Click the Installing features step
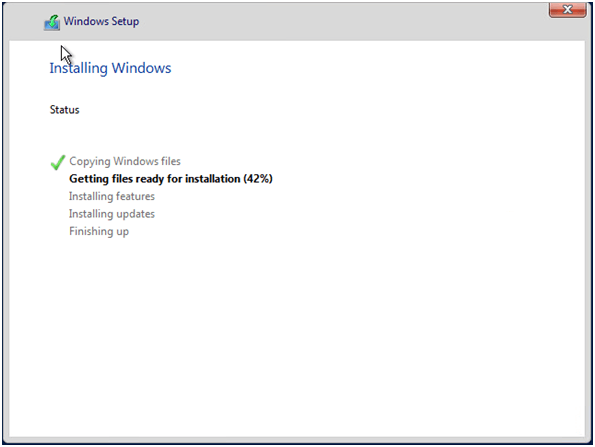Screen dimensions: 595x447 tap(112, 196)
